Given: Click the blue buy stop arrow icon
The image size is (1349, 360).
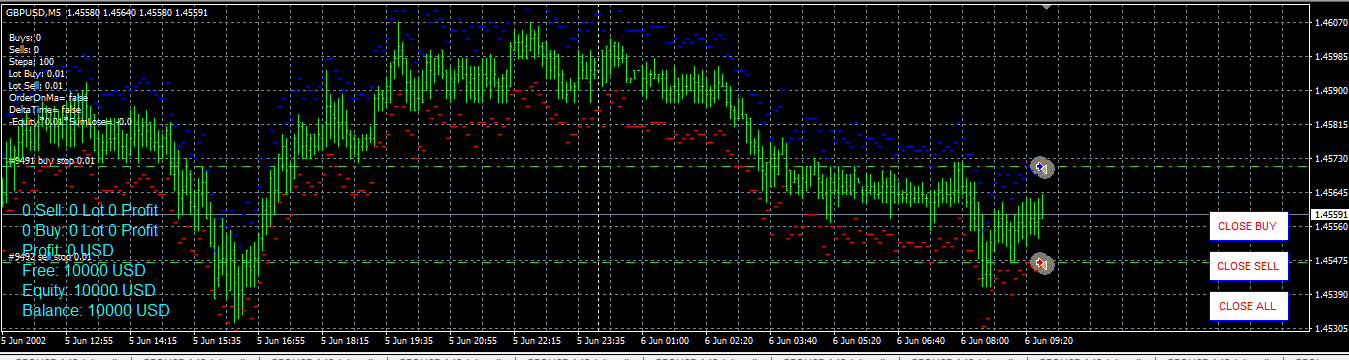Looking at the screenshot, I should pyautogui.click(x=1042, y=167).
